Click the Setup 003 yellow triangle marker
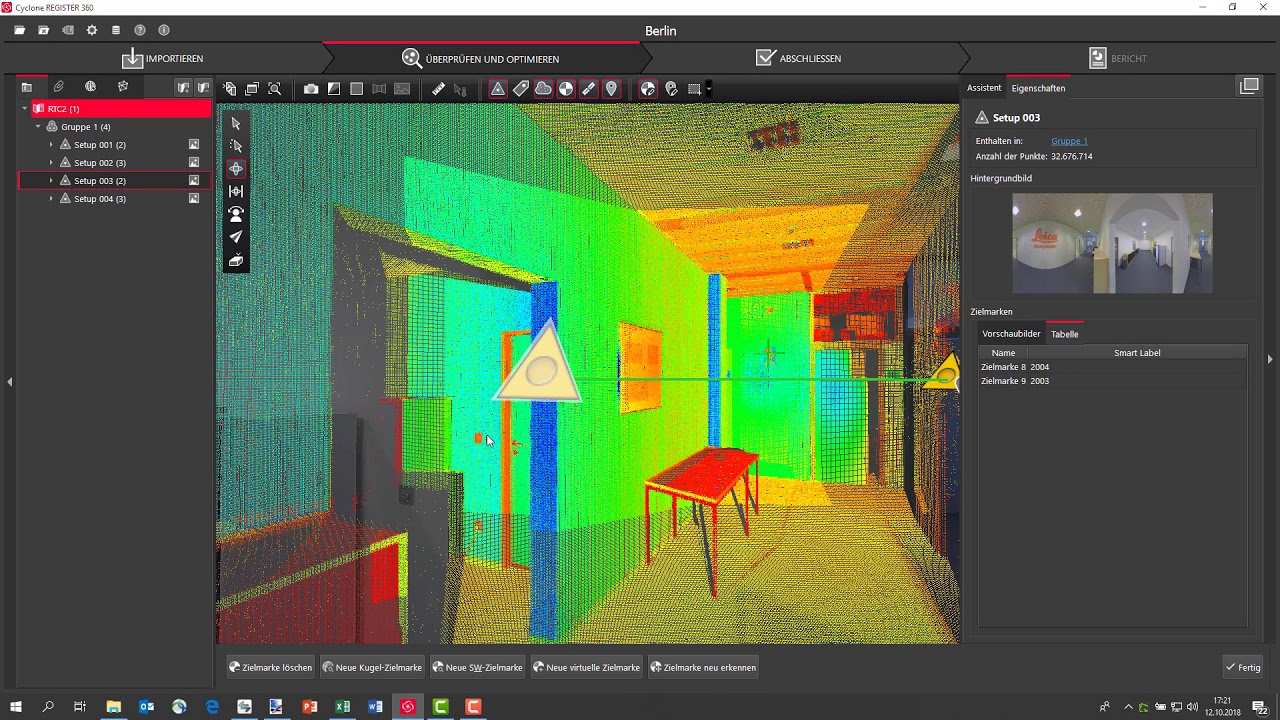 tap(540, 364)
